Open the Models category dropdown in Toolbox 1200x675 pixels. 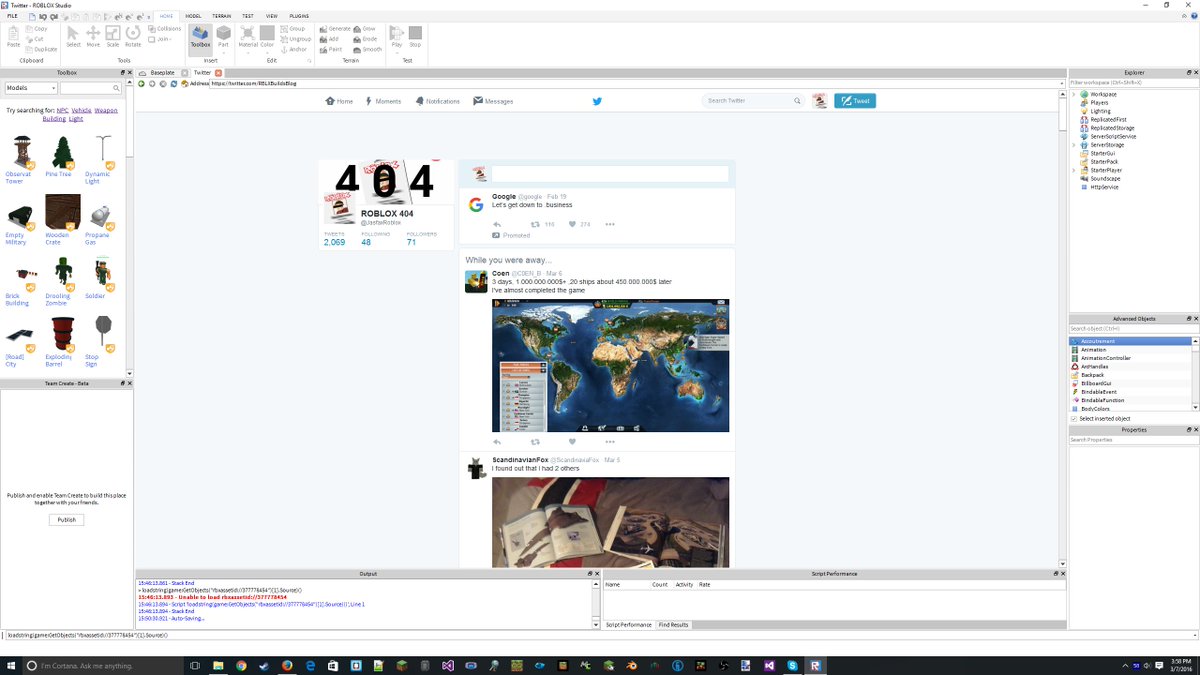29,89
